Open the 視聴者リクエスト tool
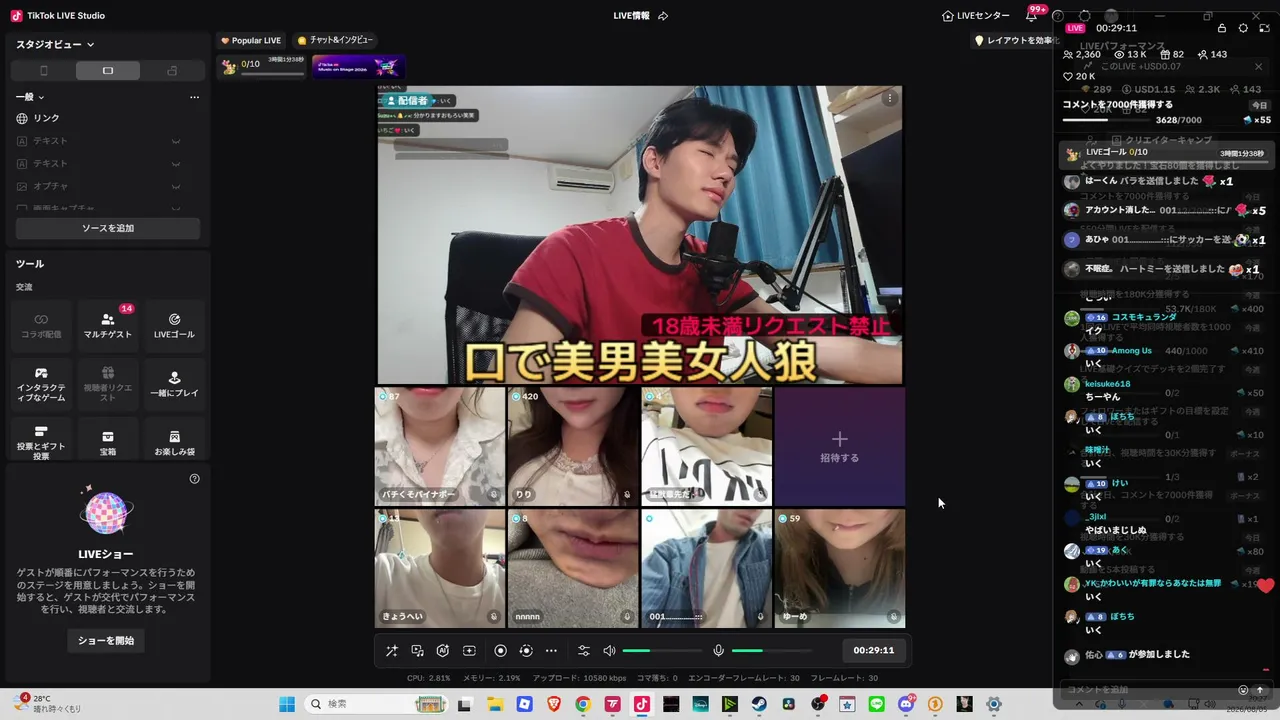The image size is (1280, 720). (x=108, y=385)
